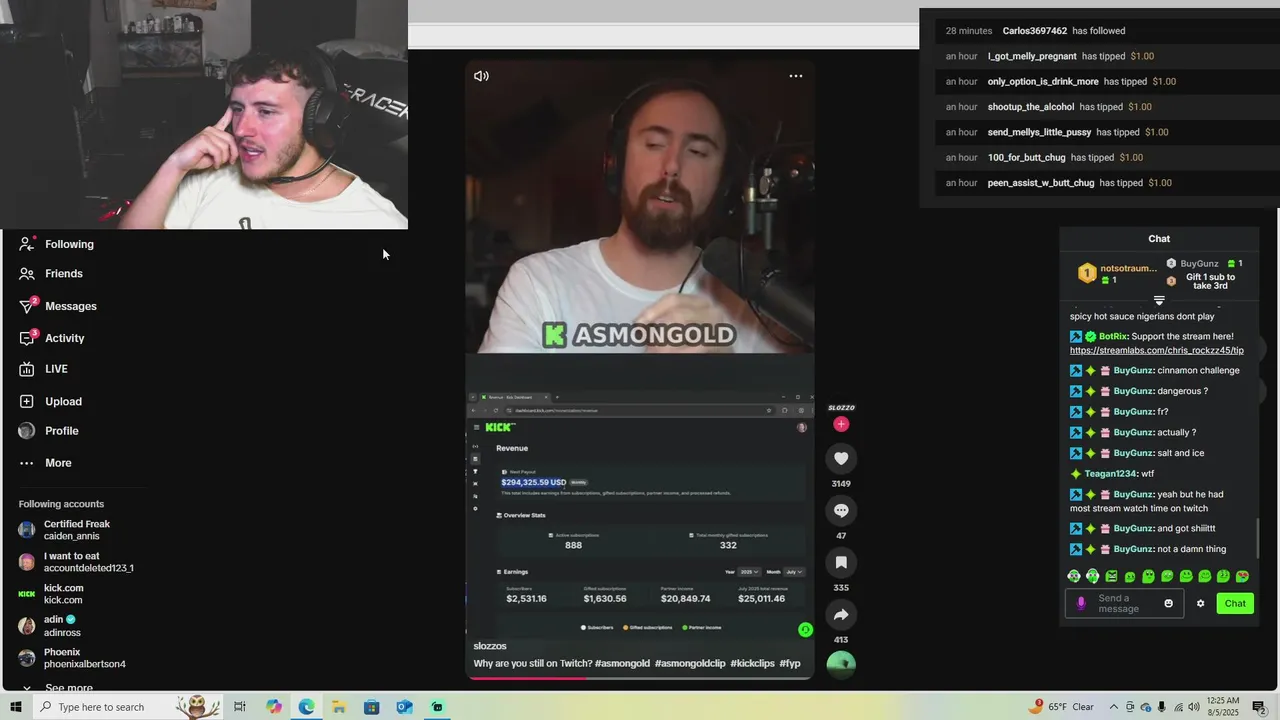Viewport: 1280px width, 720px height.
Task: Open Certified Freak caiden_annis account
Action: pos(65,530)
